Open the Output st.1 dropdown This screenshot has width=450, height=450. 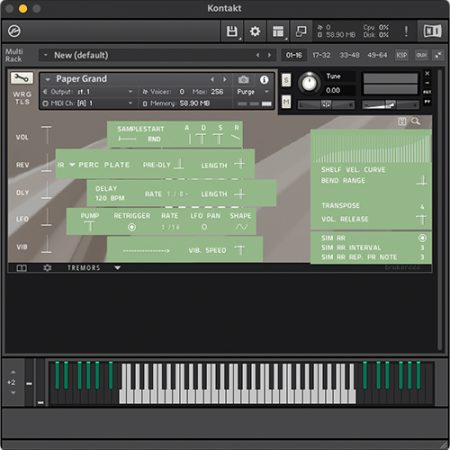(x=89, y=92)
